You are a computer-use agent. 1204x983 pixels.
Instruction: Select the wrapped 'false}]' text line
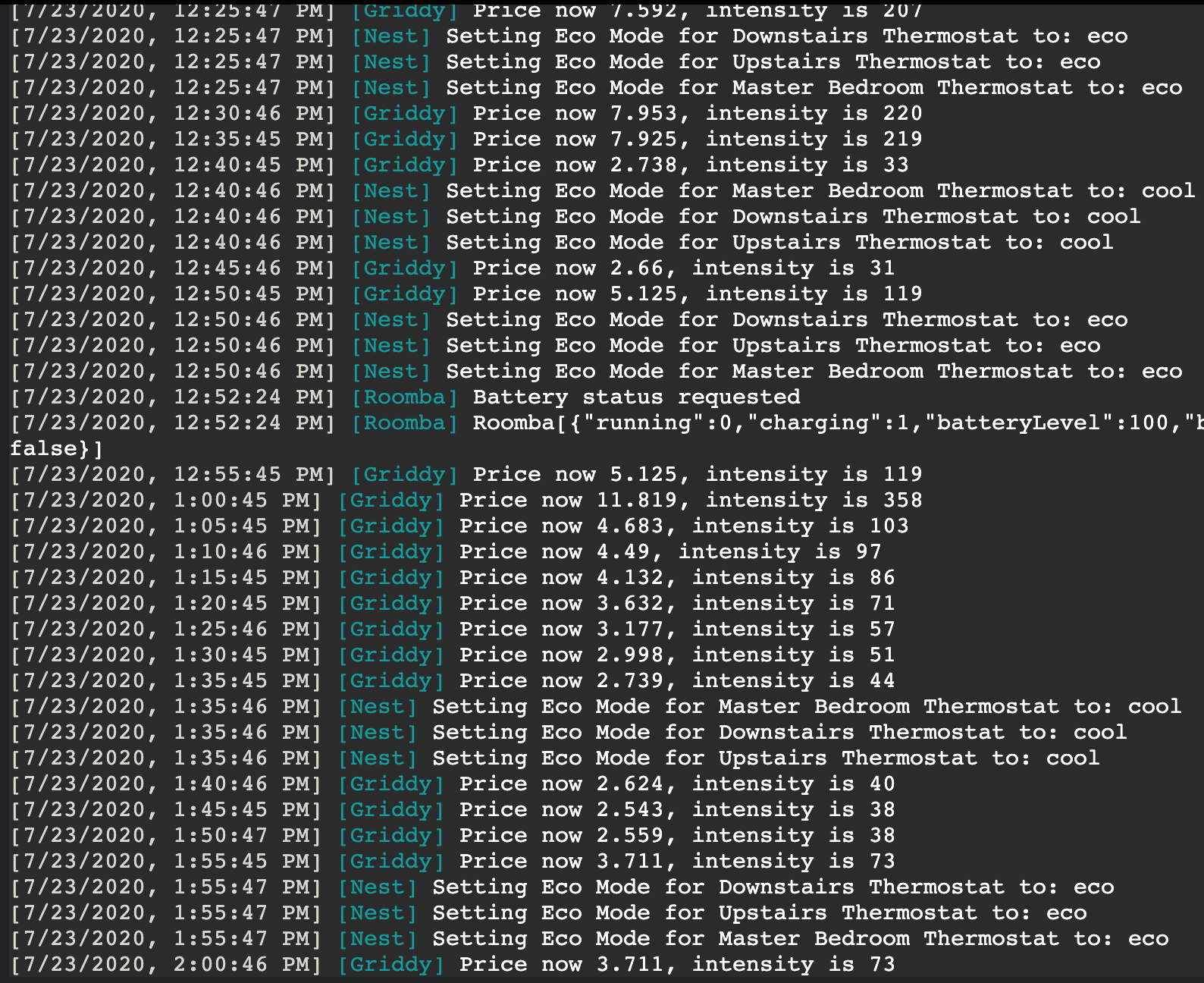point(56,449)
